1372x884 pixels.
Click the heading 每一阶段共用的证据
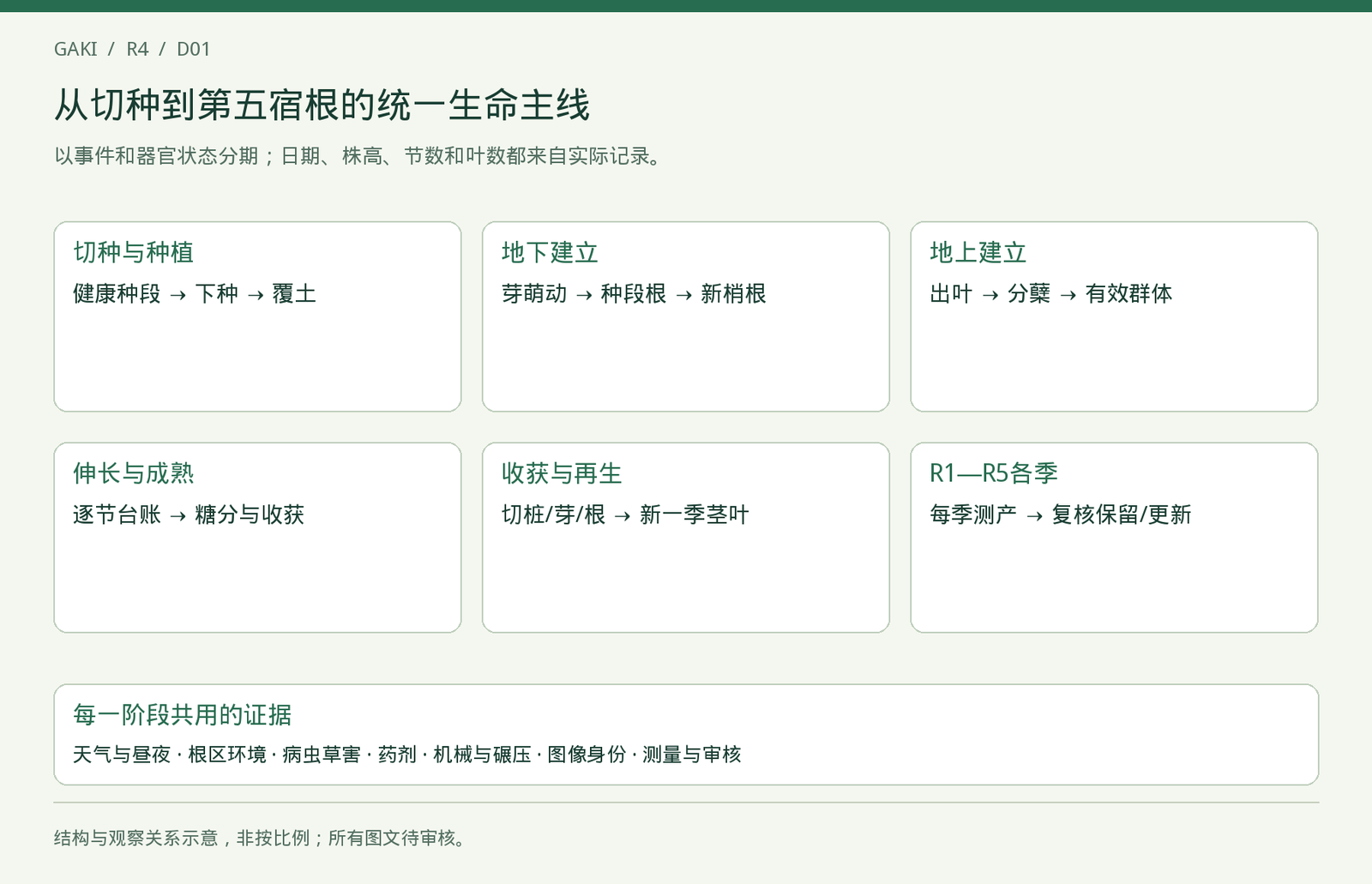[x=183, y=715]
